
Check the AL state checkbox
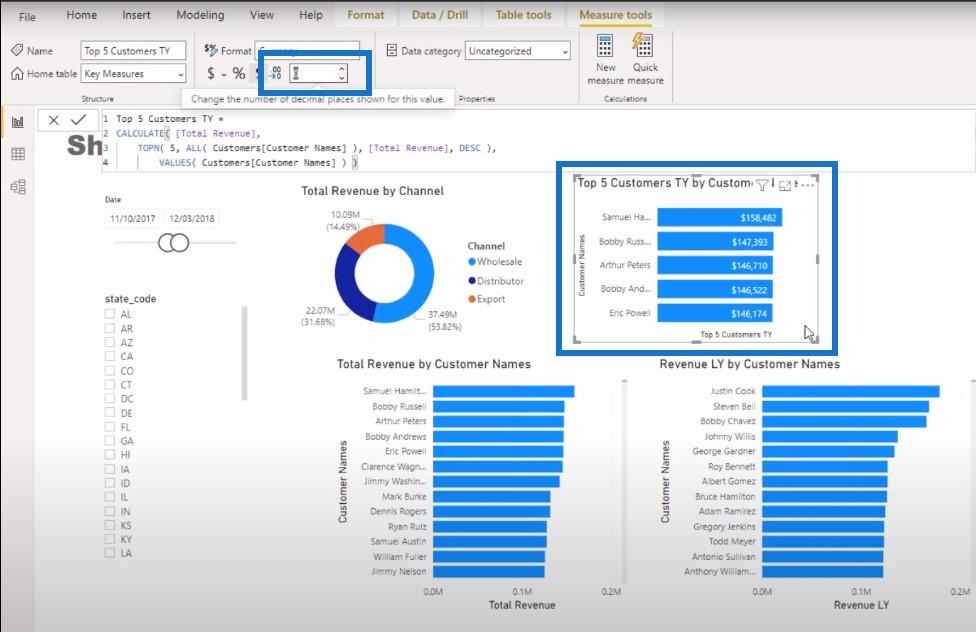[110, 314]
